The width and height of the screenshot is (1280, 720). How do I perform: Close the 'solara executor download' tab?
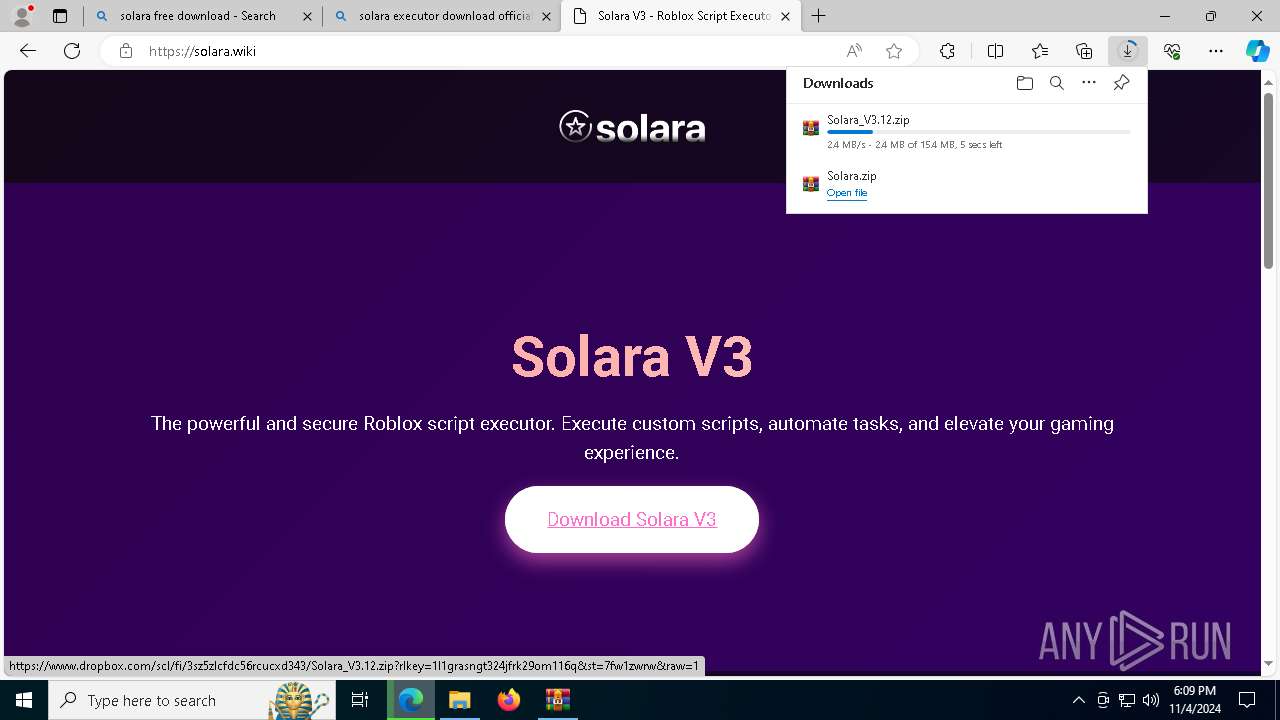(x=546, y=16)
